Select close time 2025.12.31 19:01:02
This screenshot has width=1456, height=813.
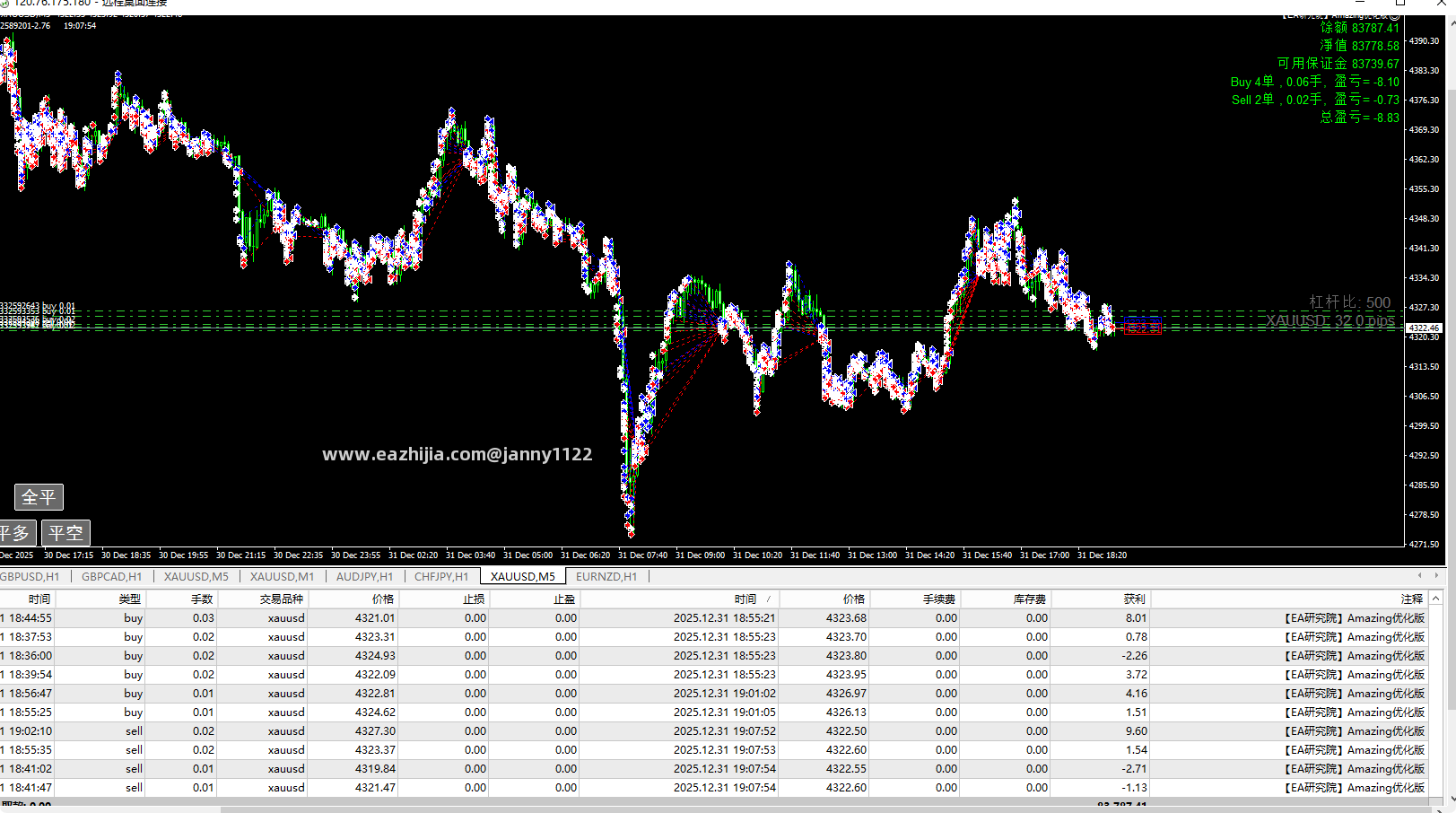(x=725, y=693)
